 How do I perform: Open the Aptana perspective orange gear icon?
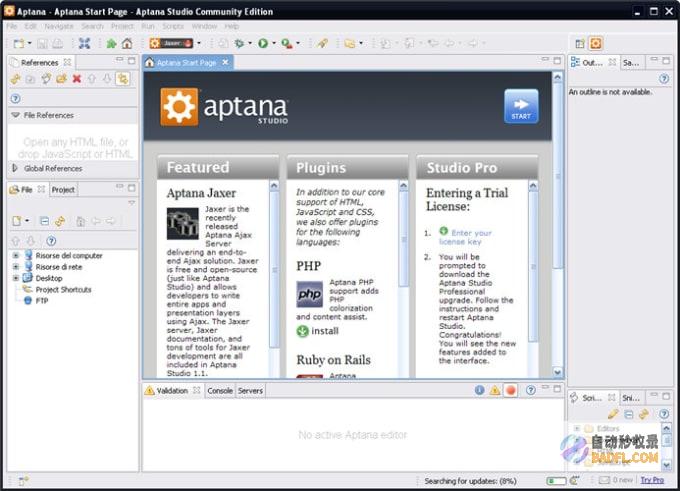[596, 43]
